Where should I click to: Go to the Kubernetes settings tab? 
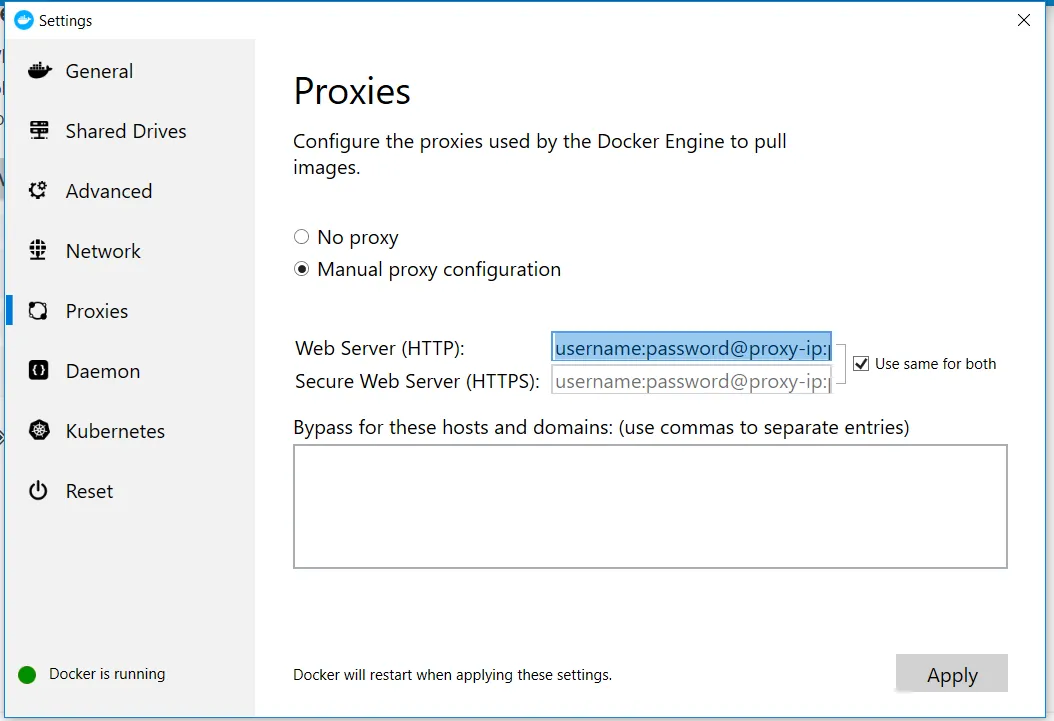[115, 432]
